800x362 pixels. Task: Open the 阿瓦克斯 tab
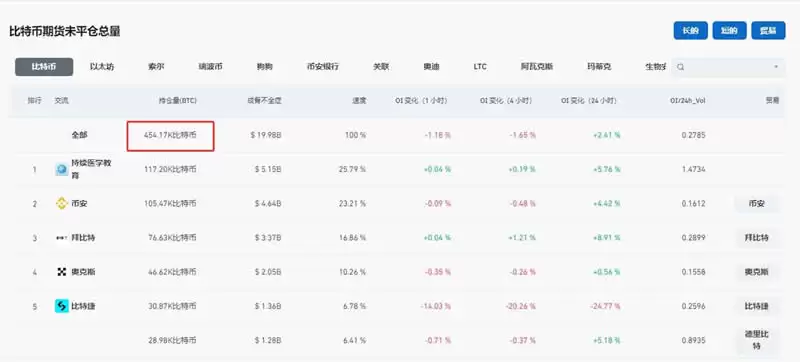(x=537, y=67)
